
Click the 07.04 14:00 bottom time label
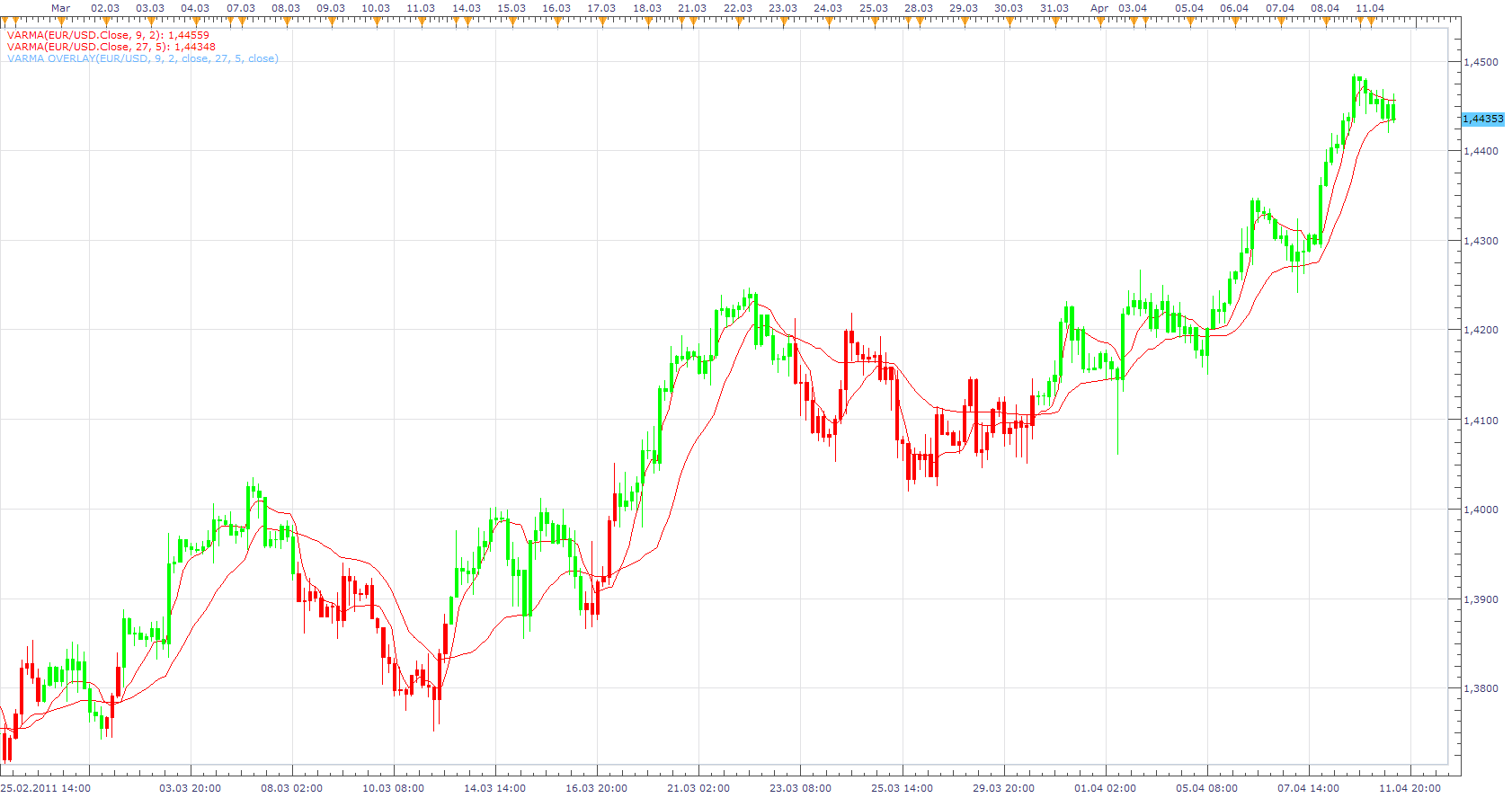click(1308, 788)
